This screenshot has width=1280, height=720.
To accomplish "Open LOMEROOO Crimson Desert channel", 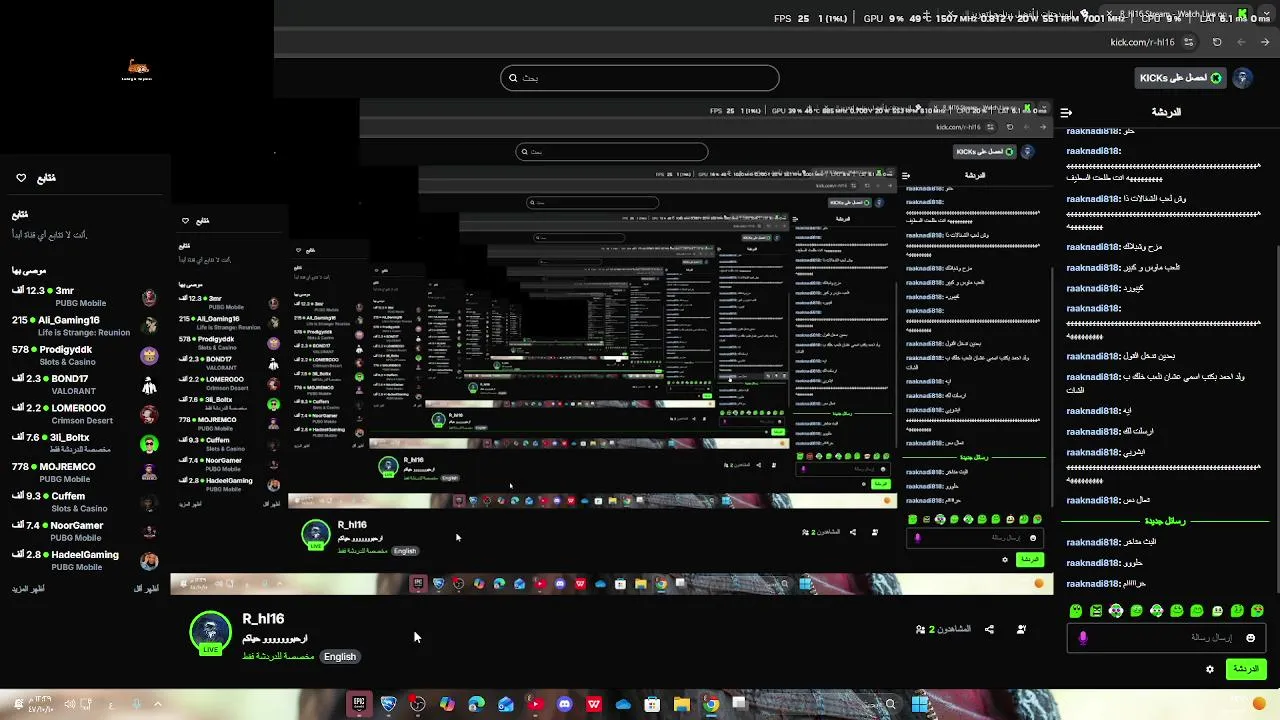I will (85, 414).
